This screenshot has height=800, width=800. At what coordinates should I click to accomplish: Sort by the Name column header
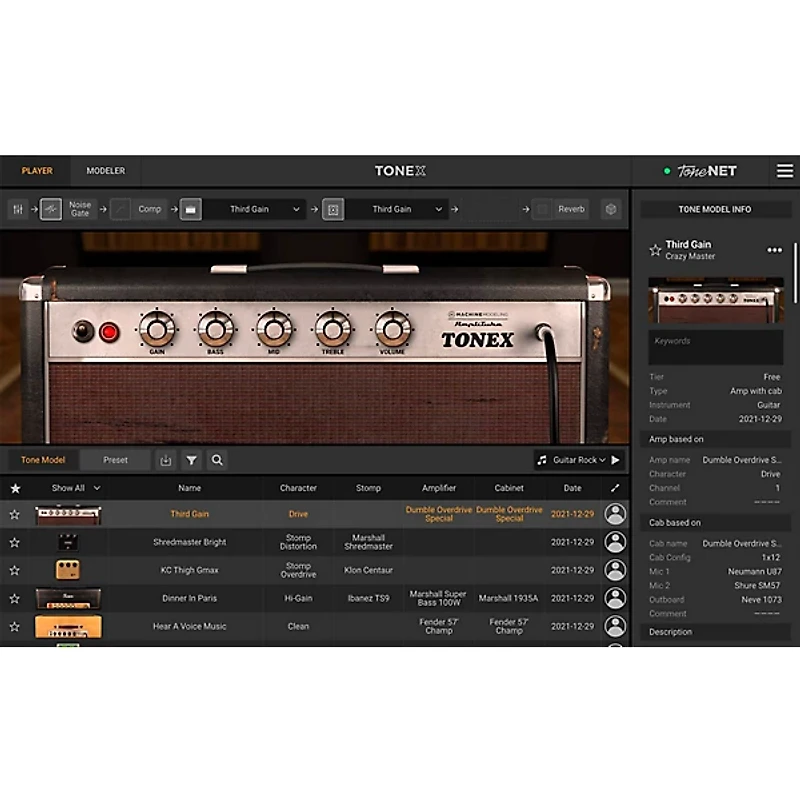click(x=189, y=488)
